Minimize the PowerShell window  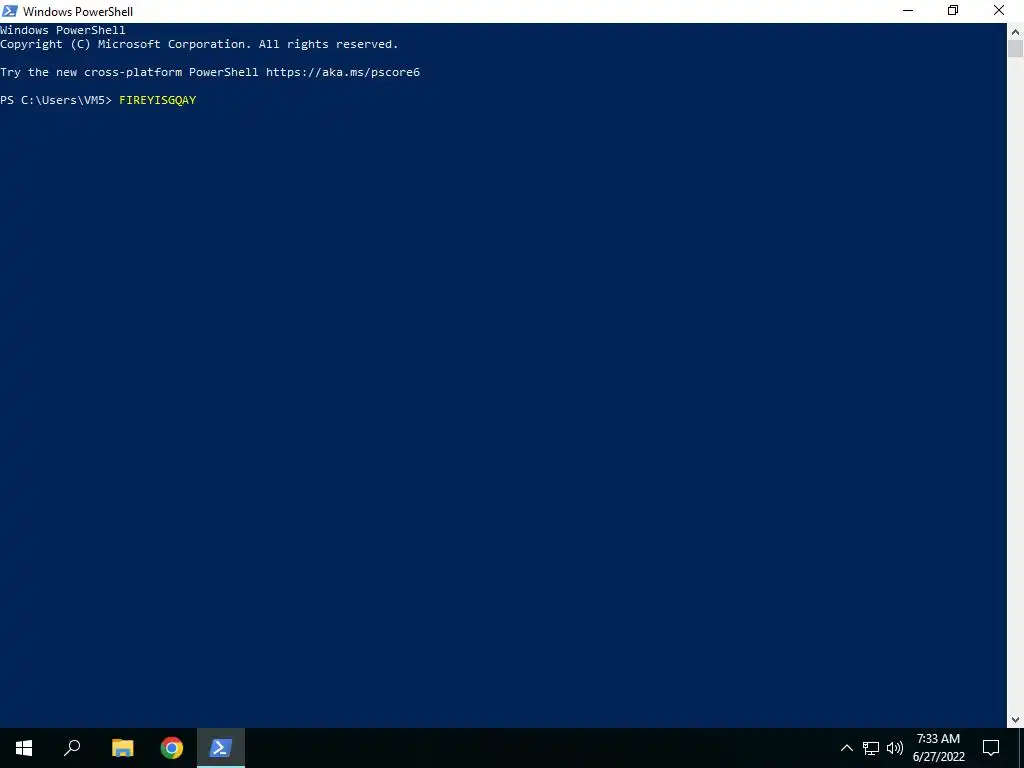click(908, 10)
